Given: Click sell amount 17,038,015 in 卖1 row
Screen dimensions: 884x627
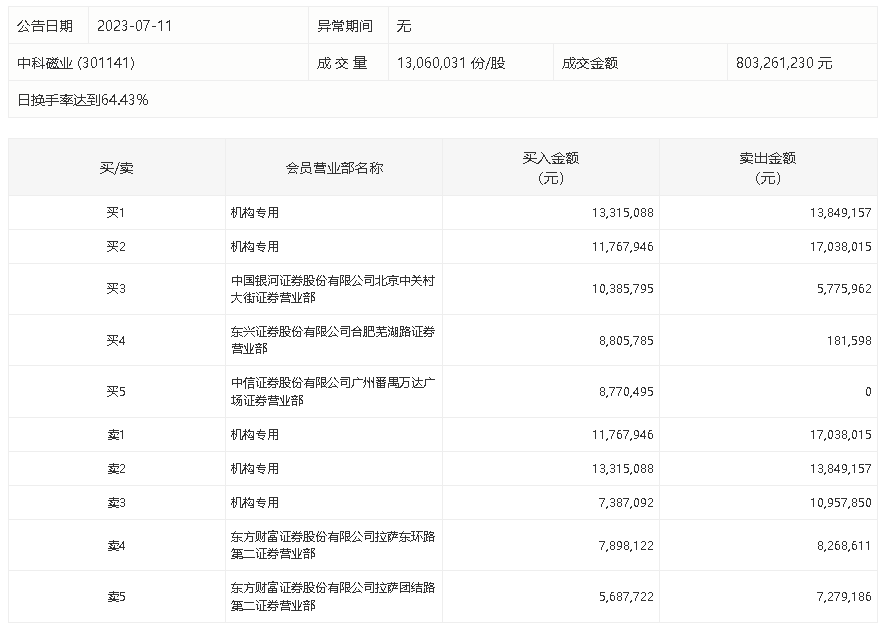Looking at the screenshot, I should [841, 435].
